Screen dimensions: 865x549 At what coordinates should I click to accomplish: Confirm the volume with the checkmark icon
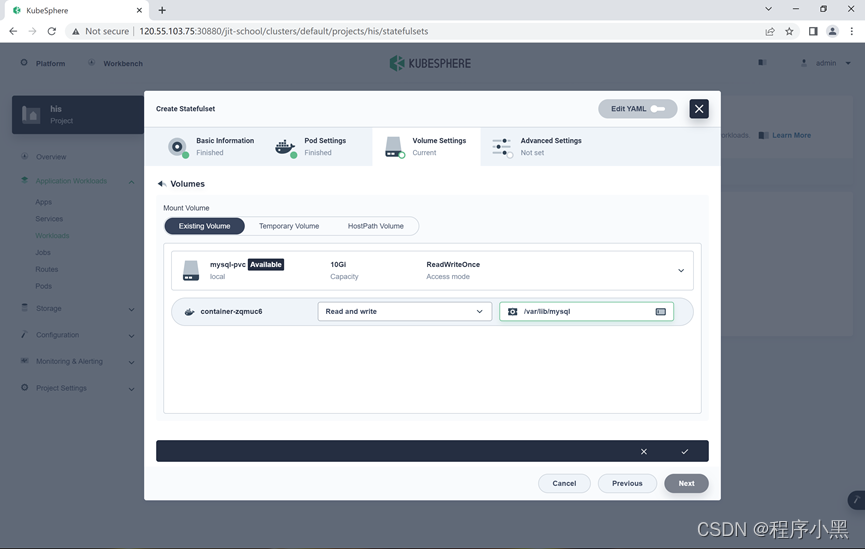pyautogui.click(x=685, y=451)
